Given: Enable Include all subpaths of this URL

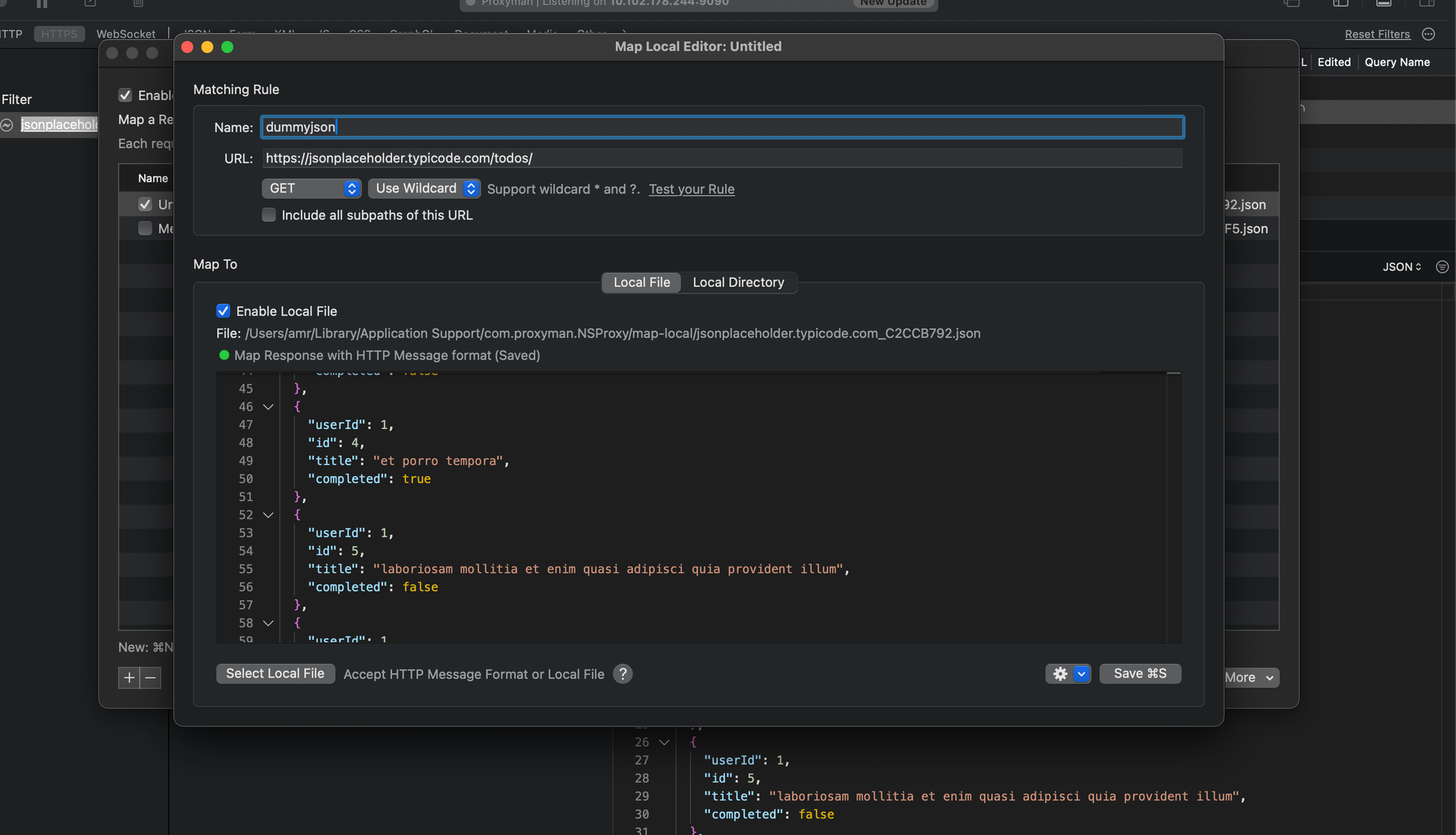Looking at the screenshot, I should (x=269, y=215).
